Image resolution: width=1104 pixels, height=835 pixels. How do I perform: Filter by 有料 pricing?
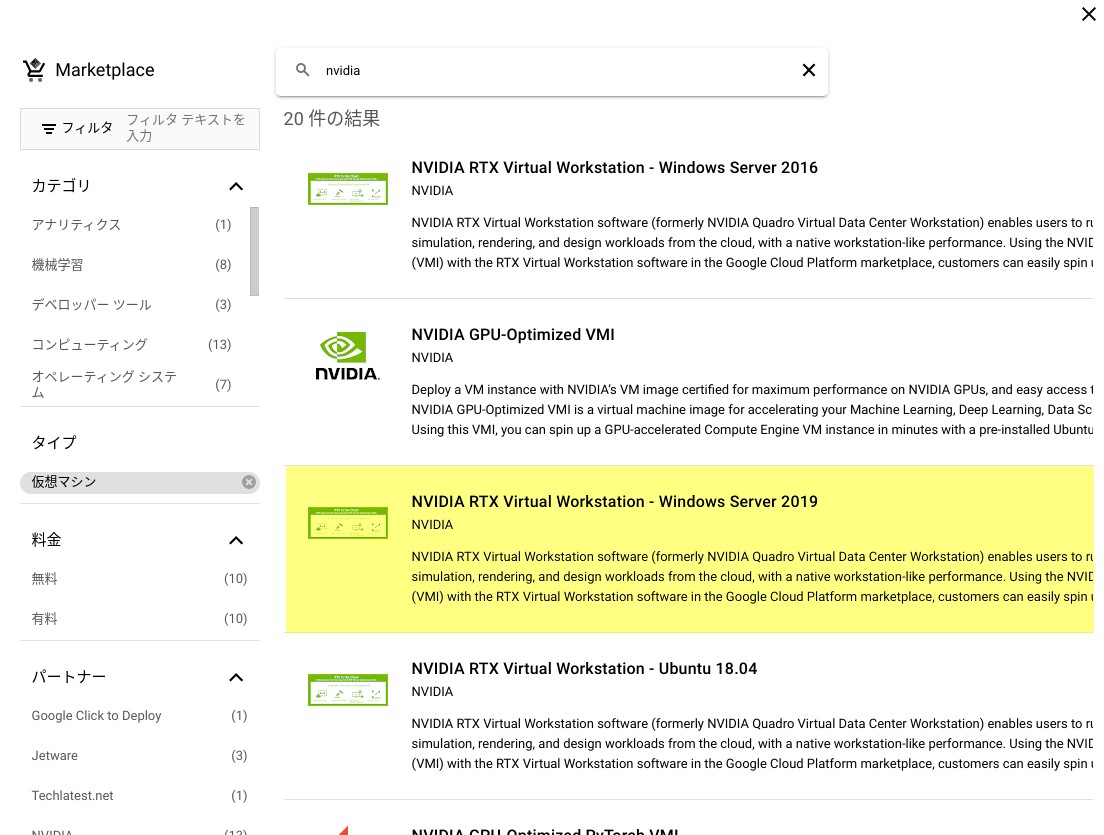[139, 619]
